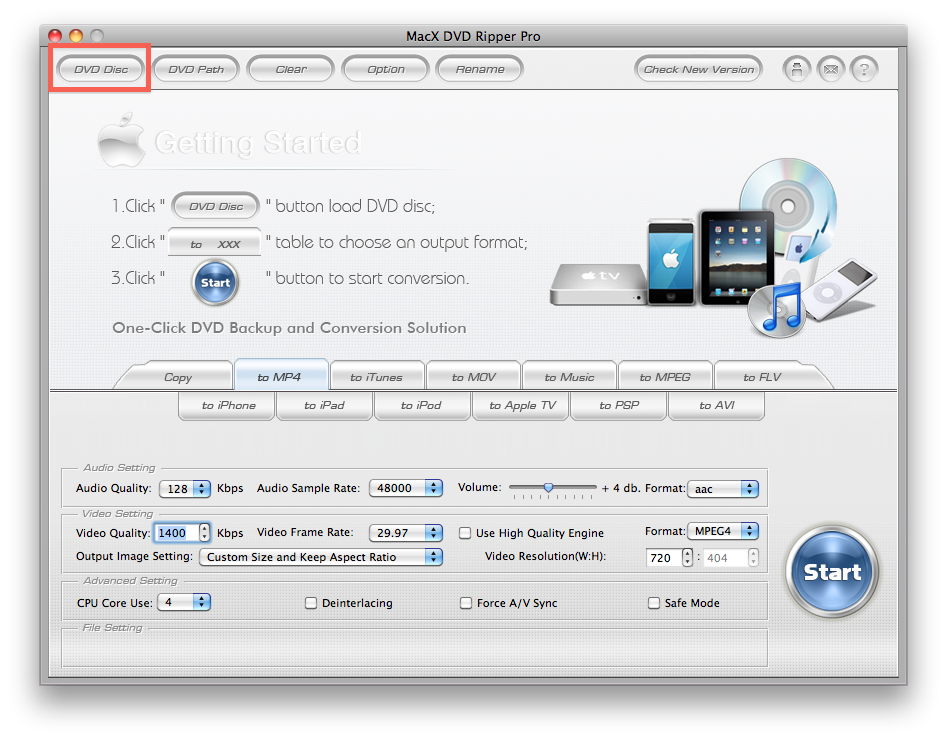Open help with the question mark icon
This screenshot has width=947, height=740.
[864, 69]
